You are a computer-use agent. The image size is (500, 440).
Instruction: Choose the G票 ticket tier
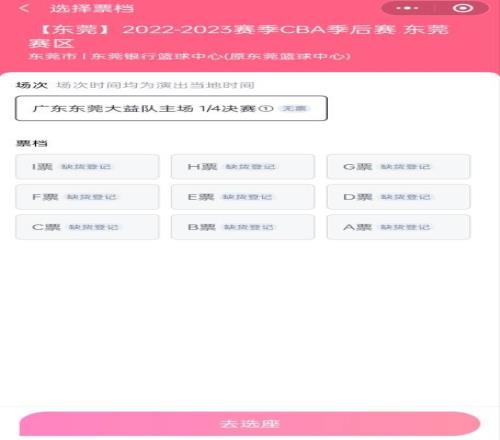(399, 167)
